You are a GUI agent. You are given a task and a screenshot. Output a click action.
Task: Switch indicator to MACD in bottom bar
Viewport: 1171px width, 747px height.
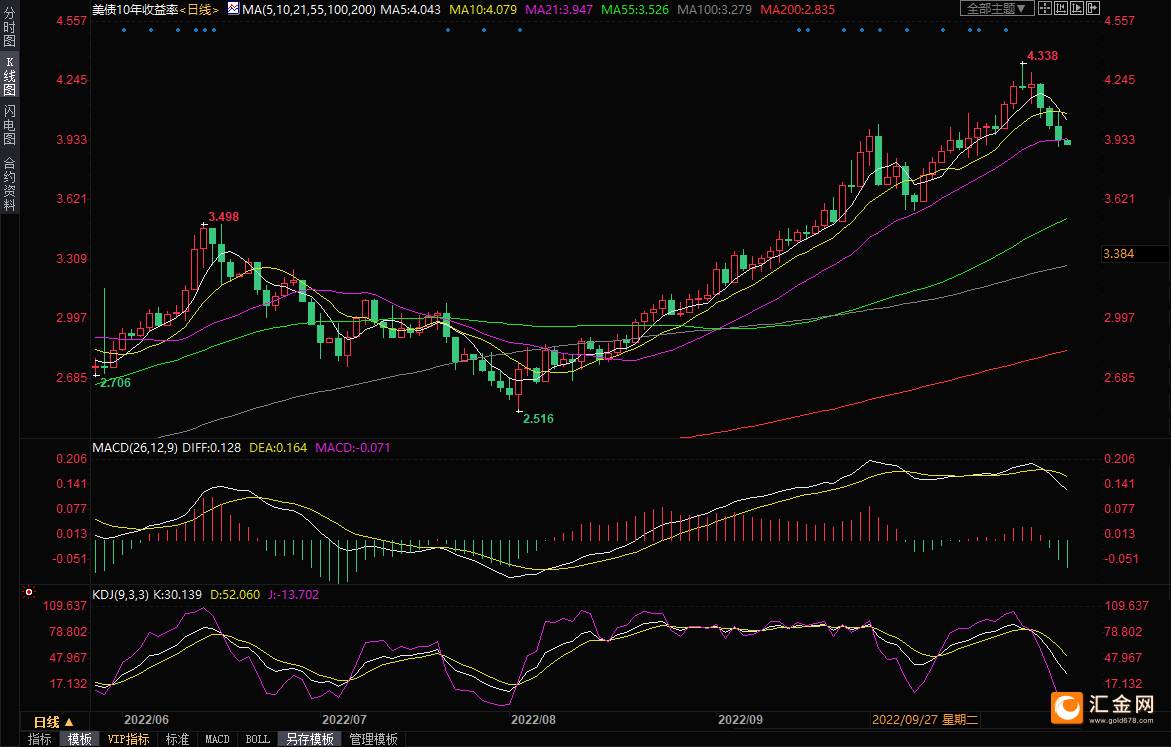[217, 739]
